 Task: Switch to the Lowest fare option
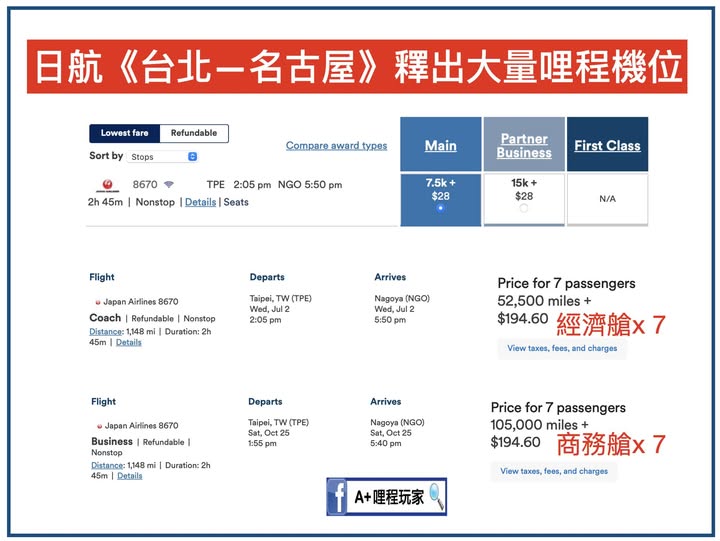pyautogui.click(x=124, y=133)
